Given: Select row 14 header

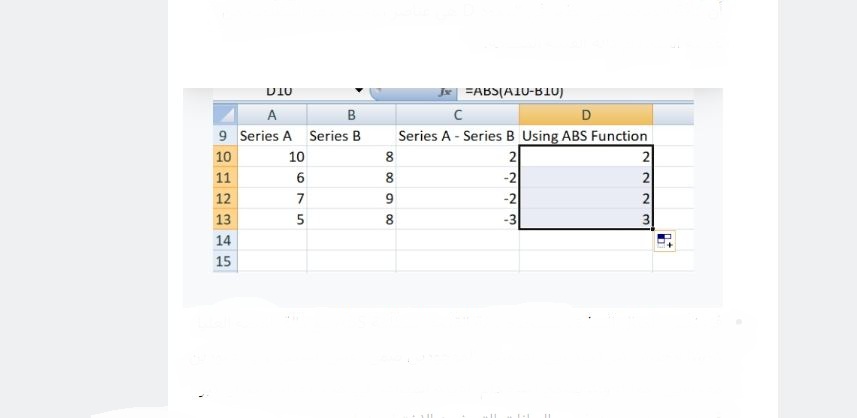Looking at the screenshot, I should pos(224,240).
